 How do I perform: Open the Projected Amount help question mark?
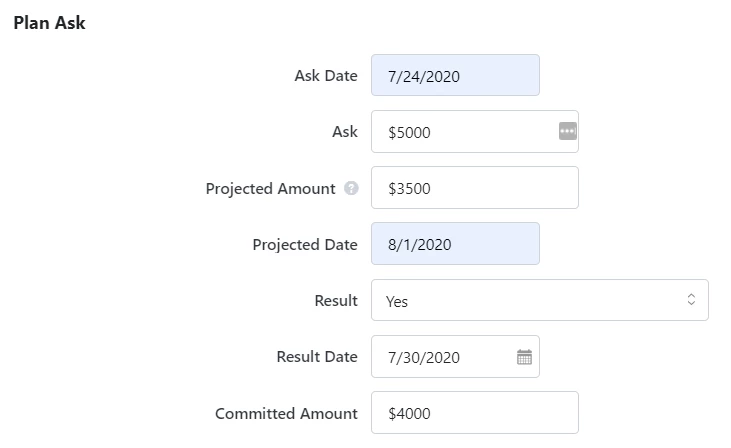[x=351, y=188]
